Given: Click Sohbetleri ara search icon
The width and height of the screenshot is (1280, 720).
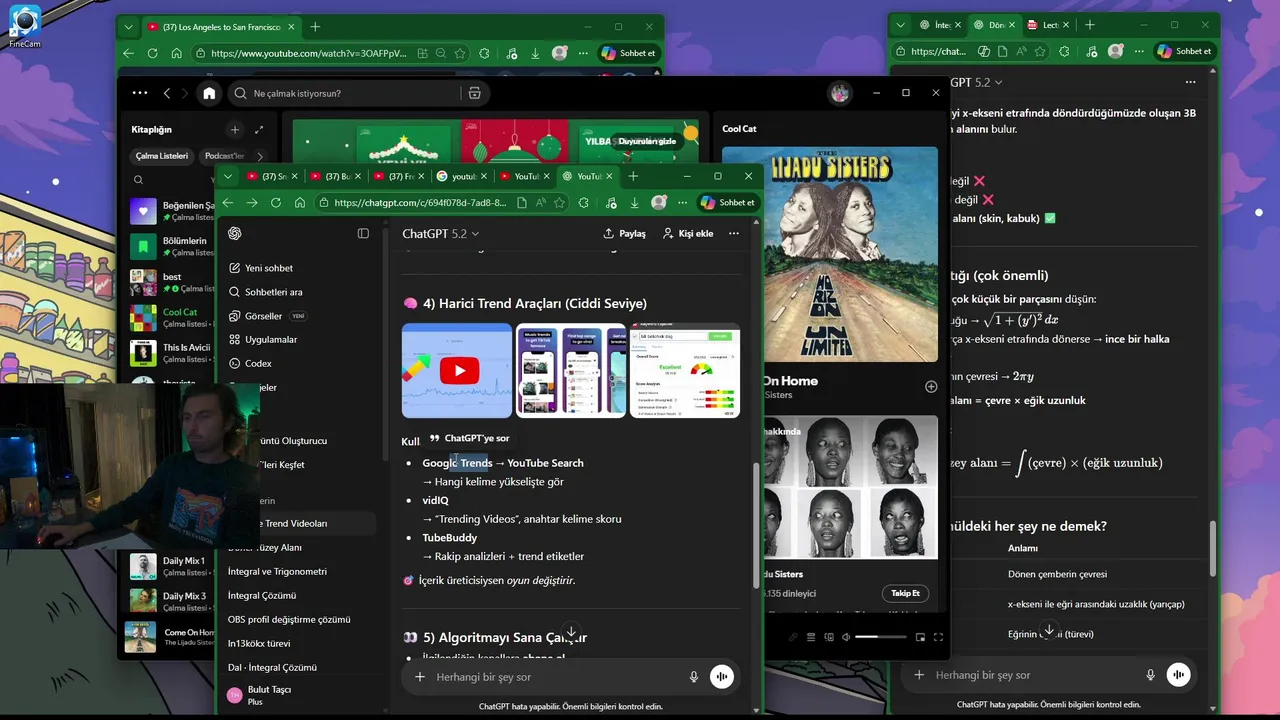Looking at the screenshot, I should [234, 292].
